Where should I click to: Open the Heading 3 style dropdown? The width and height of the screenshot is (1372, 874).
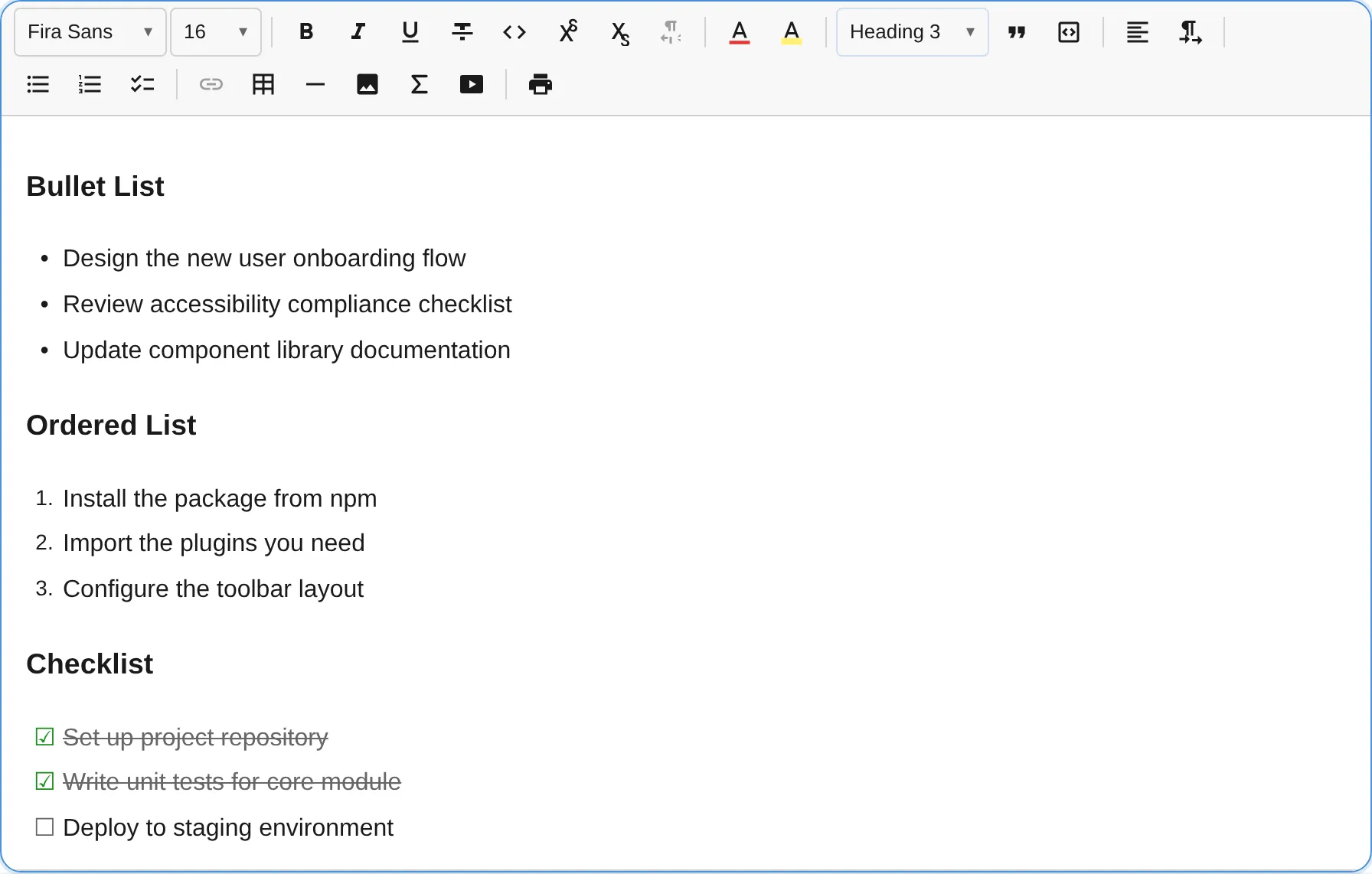913,32
